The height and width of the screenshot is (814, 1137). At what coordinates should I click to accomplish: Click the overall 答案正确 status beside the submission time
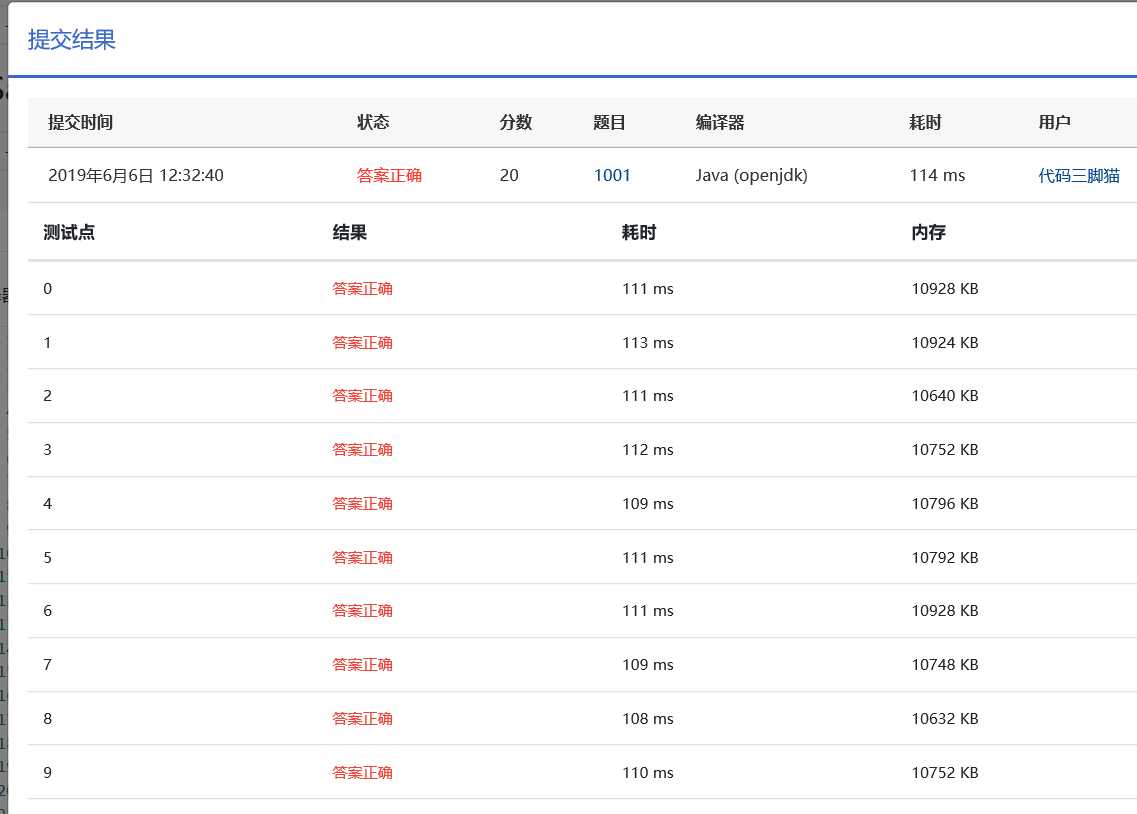389,175
